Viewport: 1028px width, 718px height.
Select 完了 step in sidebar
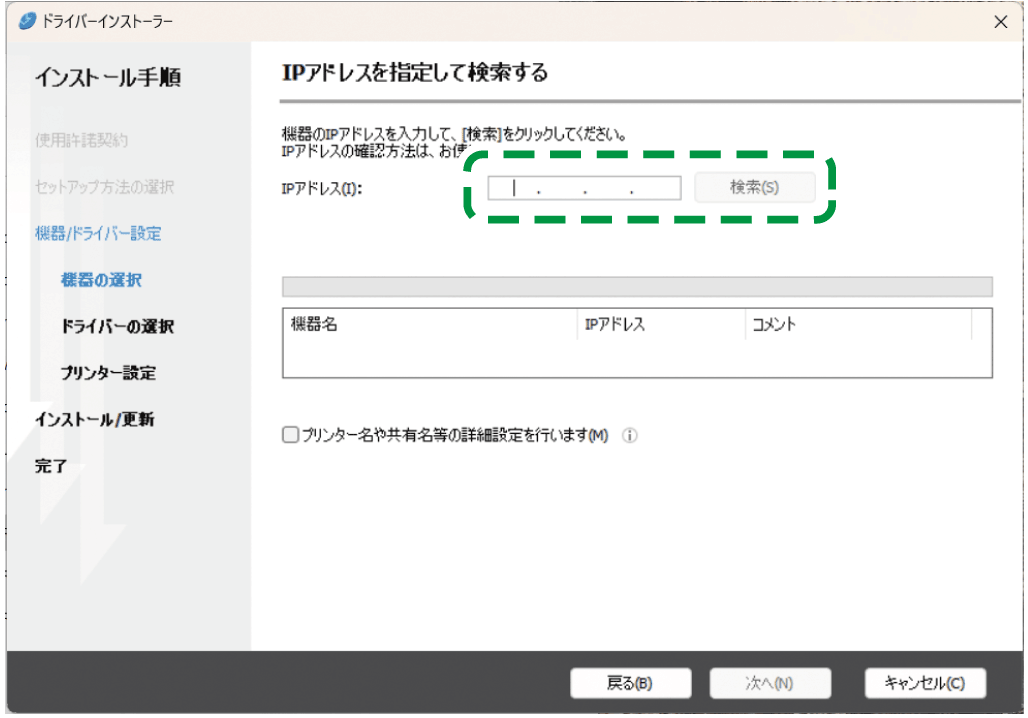coord(49,465)
